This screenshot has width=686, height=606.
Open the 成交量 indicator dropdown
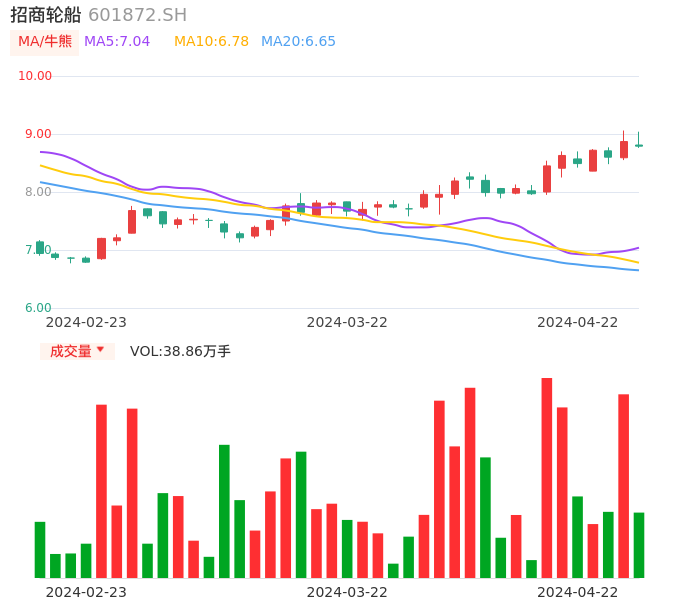click(77, 351)
